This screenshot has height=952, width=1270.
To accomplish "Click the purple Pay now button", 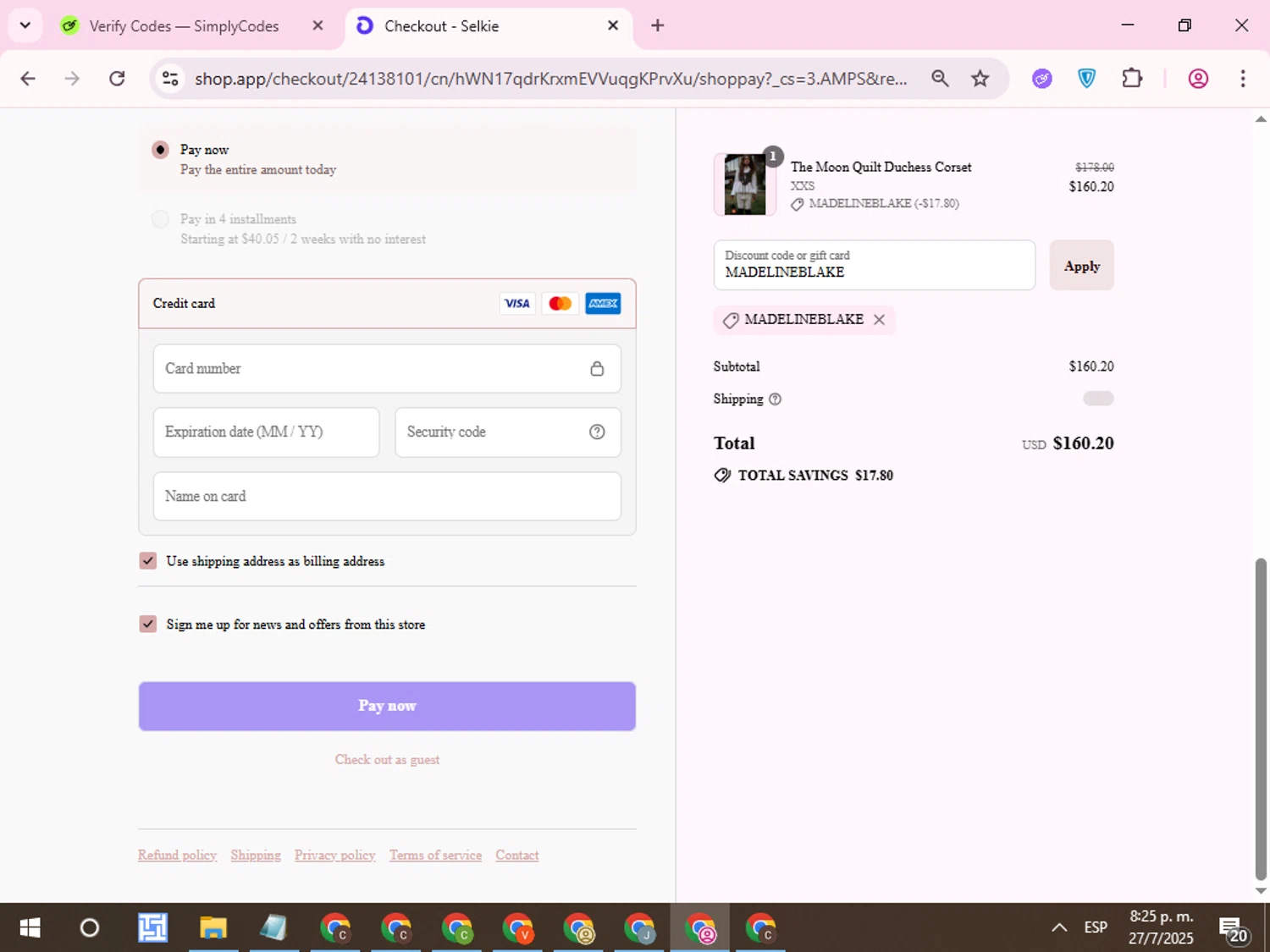I will [x=387, y=706].
